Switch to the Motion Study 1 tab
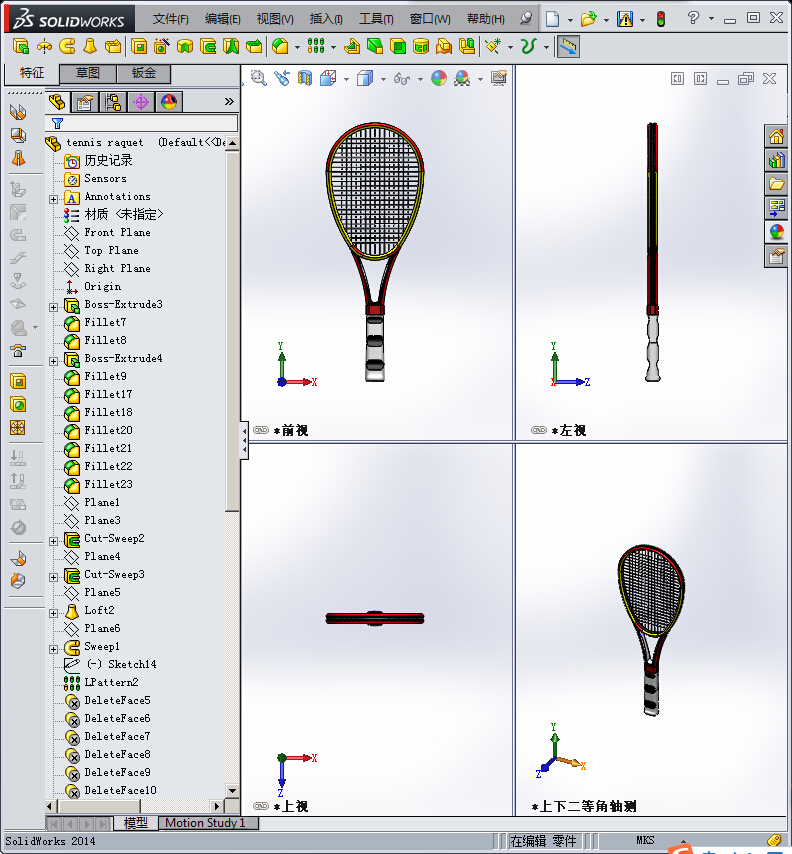 (205, 822)
